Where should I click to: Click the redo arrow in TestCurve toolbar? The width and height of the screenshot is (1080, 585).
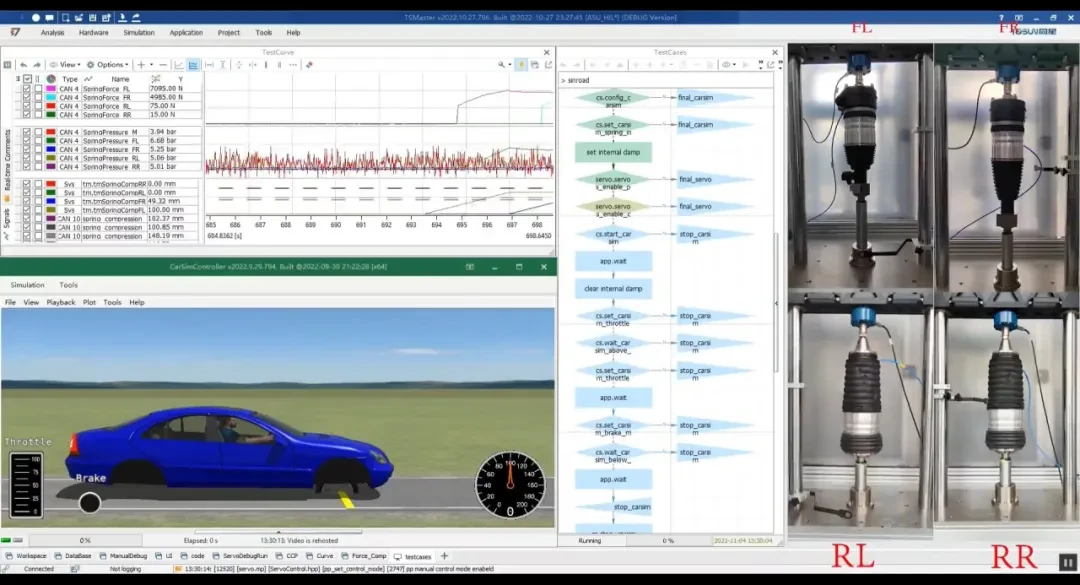37,65
